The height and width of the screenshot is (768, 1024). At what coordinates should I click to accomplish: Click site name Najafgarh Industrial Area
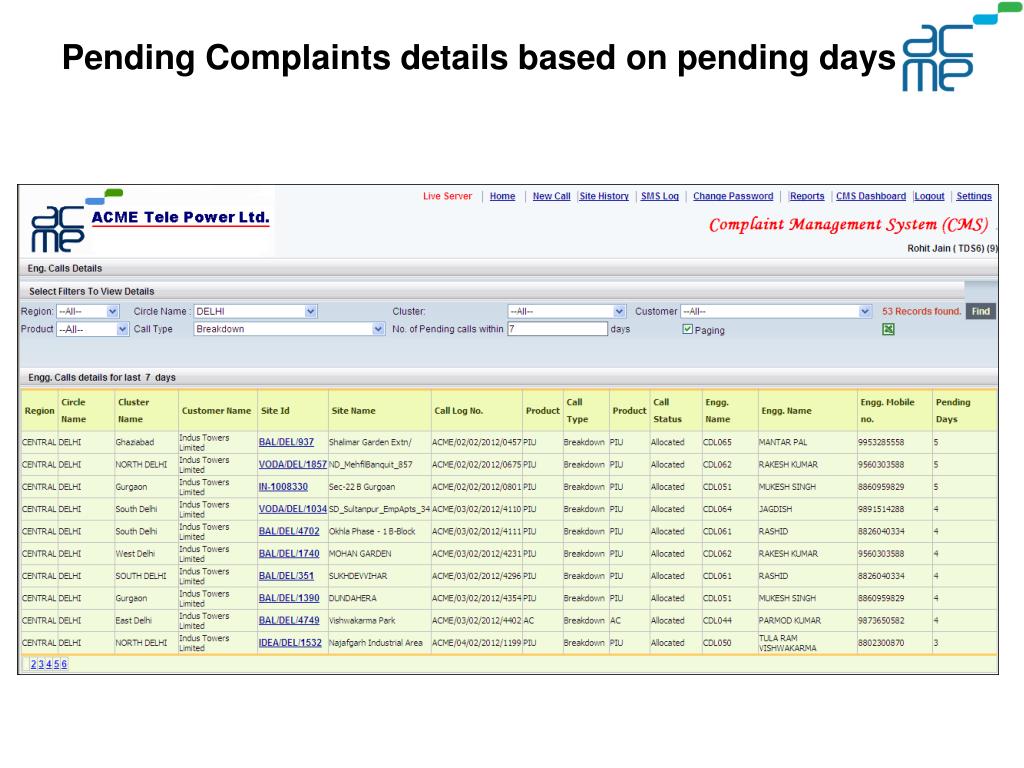pos(376,643)
